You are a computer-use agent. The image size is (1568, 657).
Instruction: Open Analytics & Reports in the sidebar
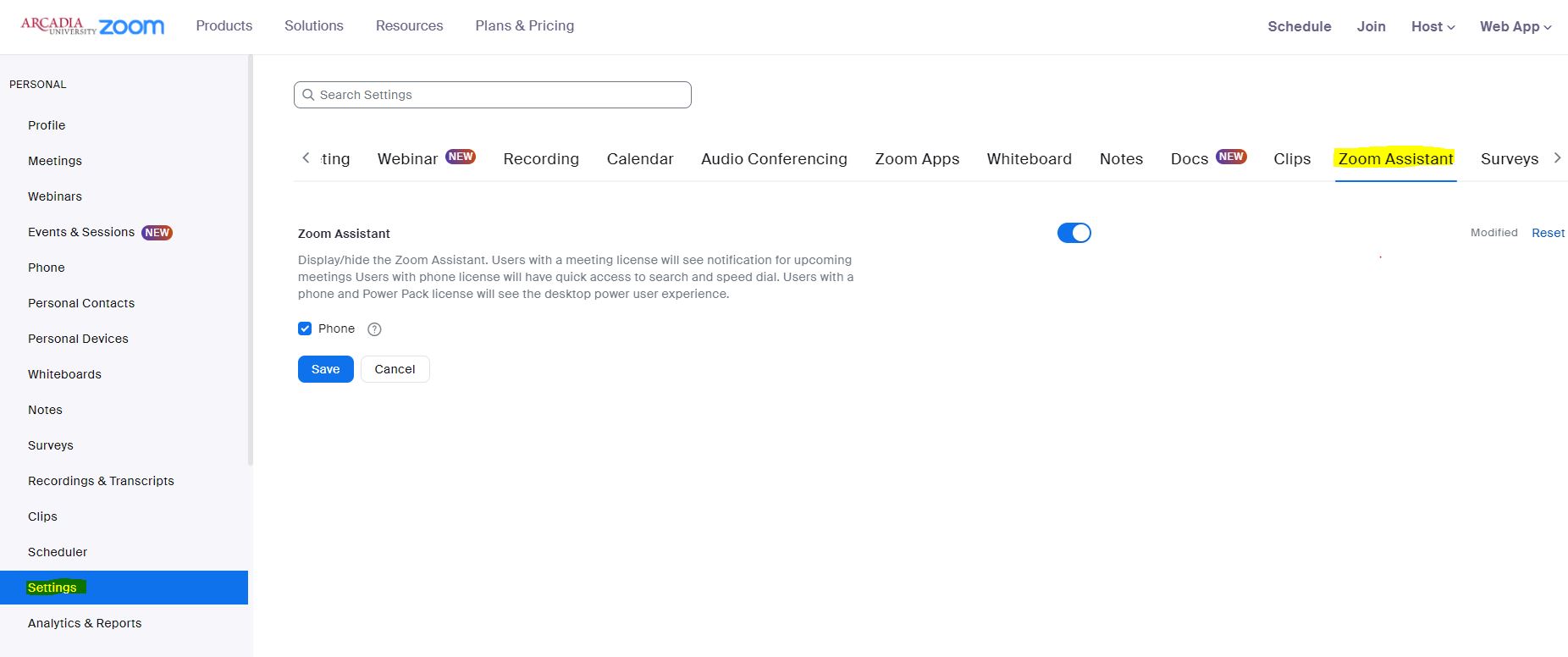click(x=85, y=623)
